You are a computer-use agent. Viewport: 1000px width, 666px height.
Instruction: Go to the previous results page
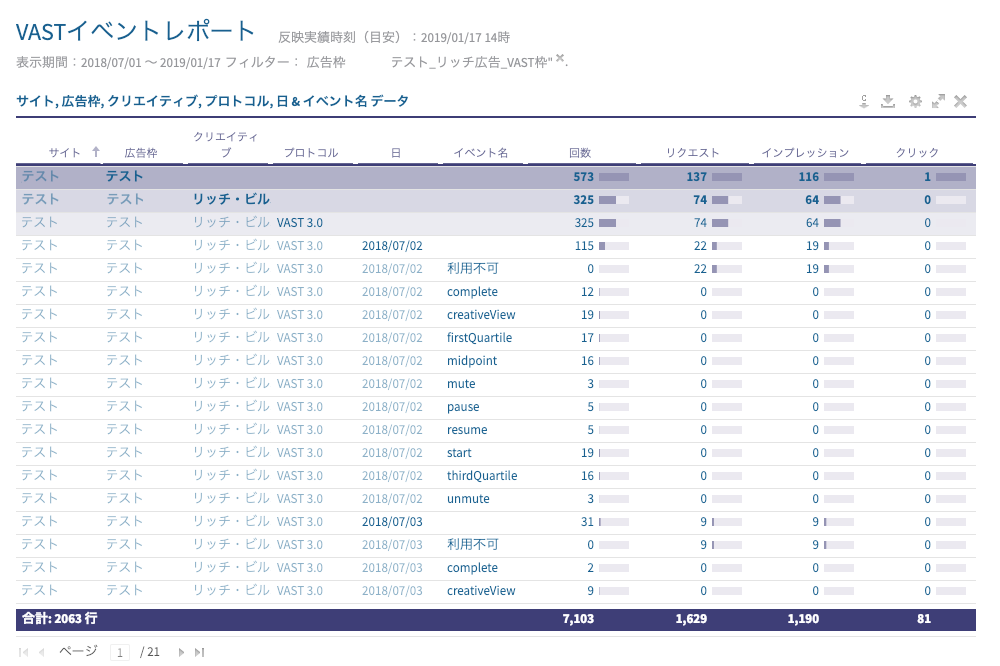point(42,652)
